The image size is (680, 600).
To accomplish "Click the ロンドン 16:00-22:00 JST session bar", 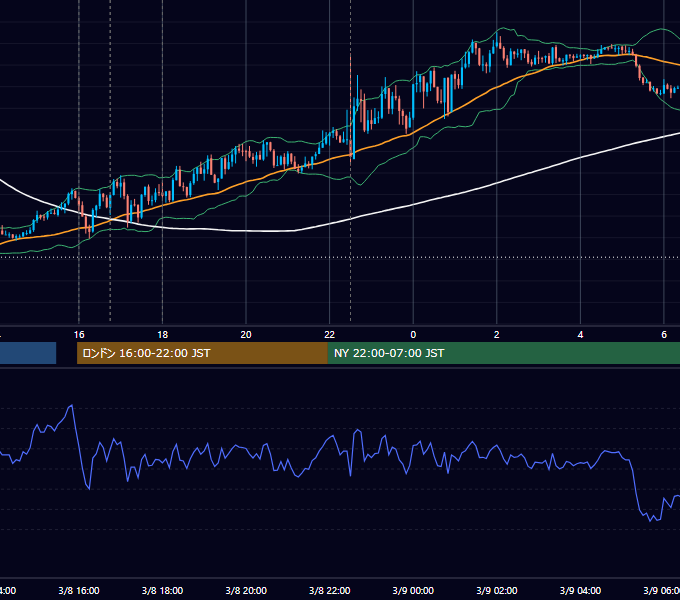I will pyautogui.click(x=202, y=353).
